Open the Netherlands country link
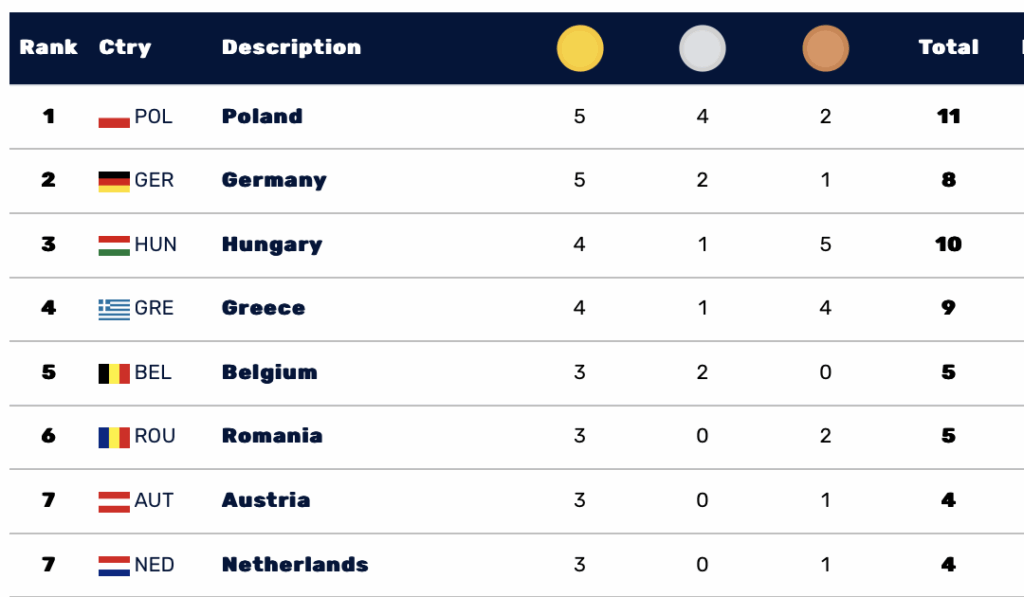 (x=295, y=564)
